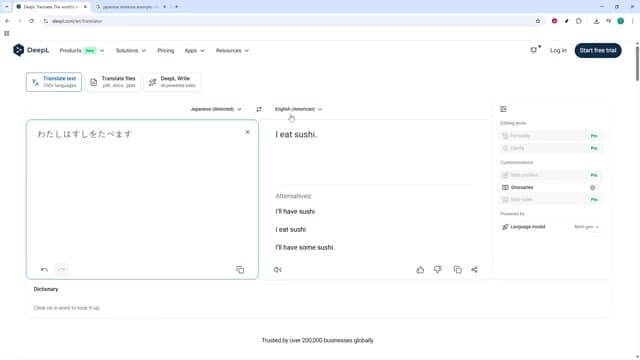Click the Dictionary heading

pyautogui.click(x=46, y=289)
